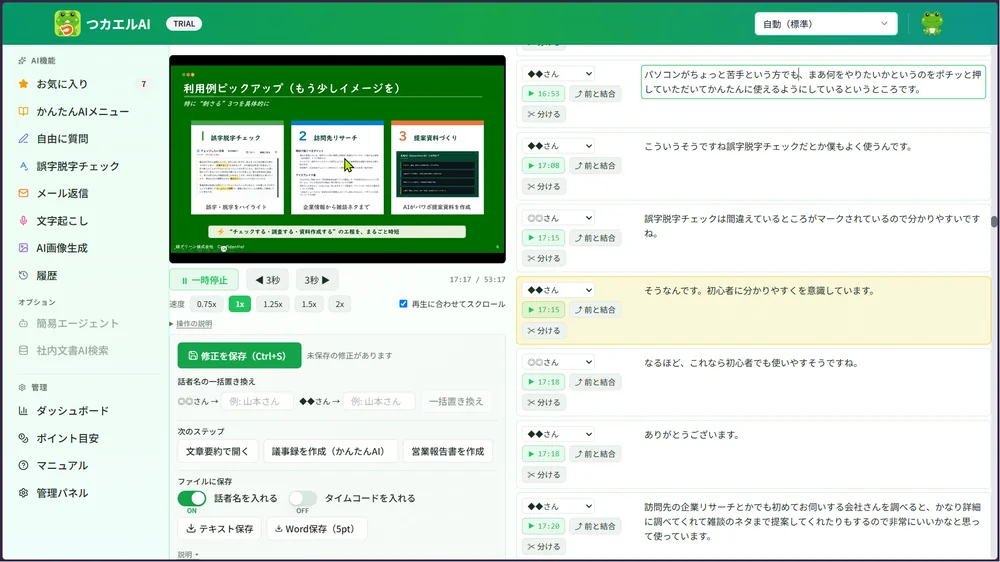Set playback speed to 1.25x
The image size is (1000, 562).
coord(273,304)
